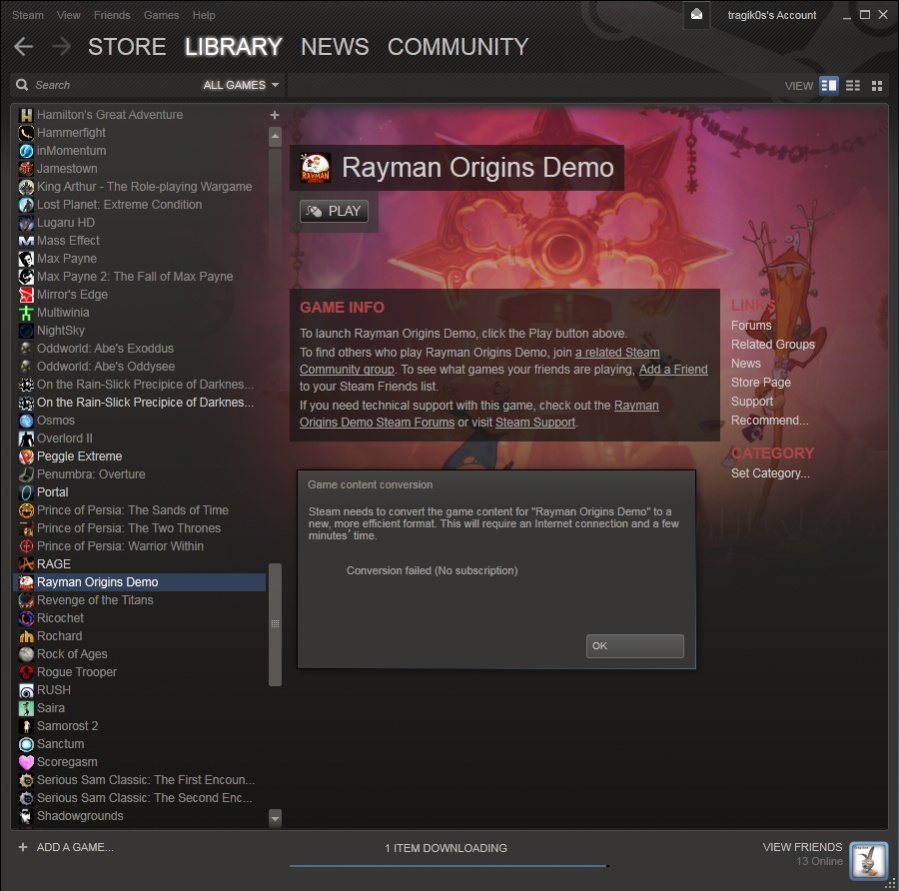Click the Scoregasm heart icon
Image resolution: width=899 pixels, height=891 pixels.
[x=26, y=762]
